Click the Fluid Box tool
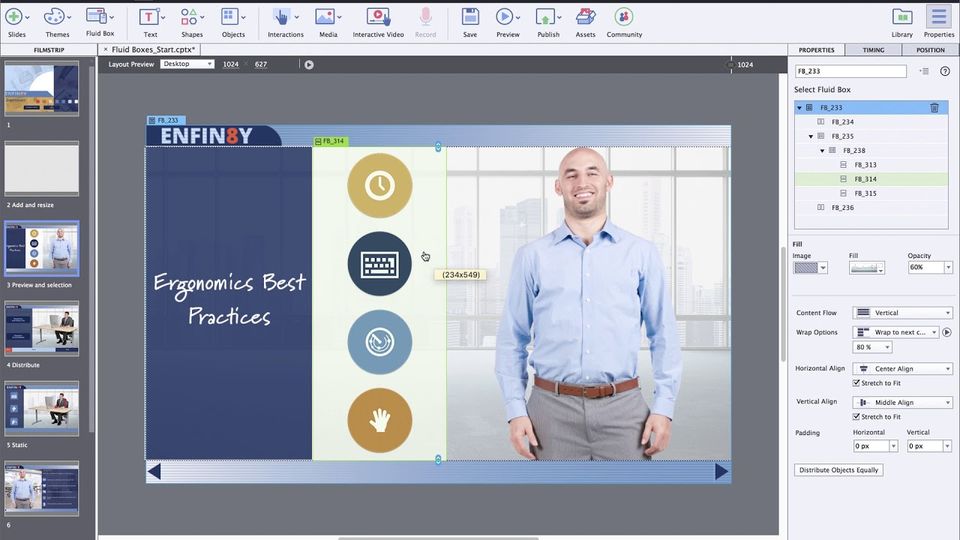 (x=100, y=22)
